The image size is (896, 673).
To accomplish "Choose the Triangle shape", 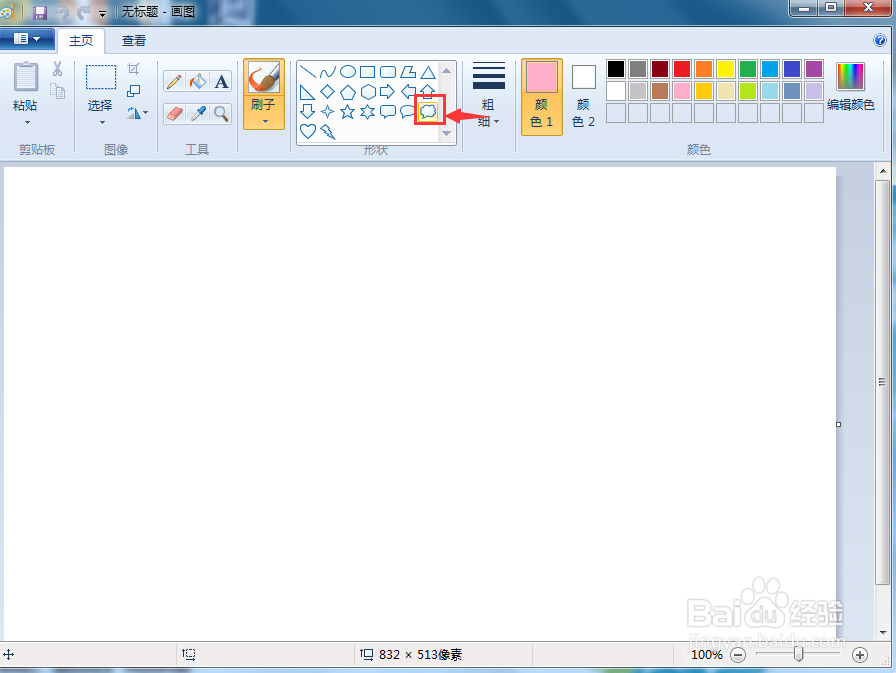I will (428, 72).
